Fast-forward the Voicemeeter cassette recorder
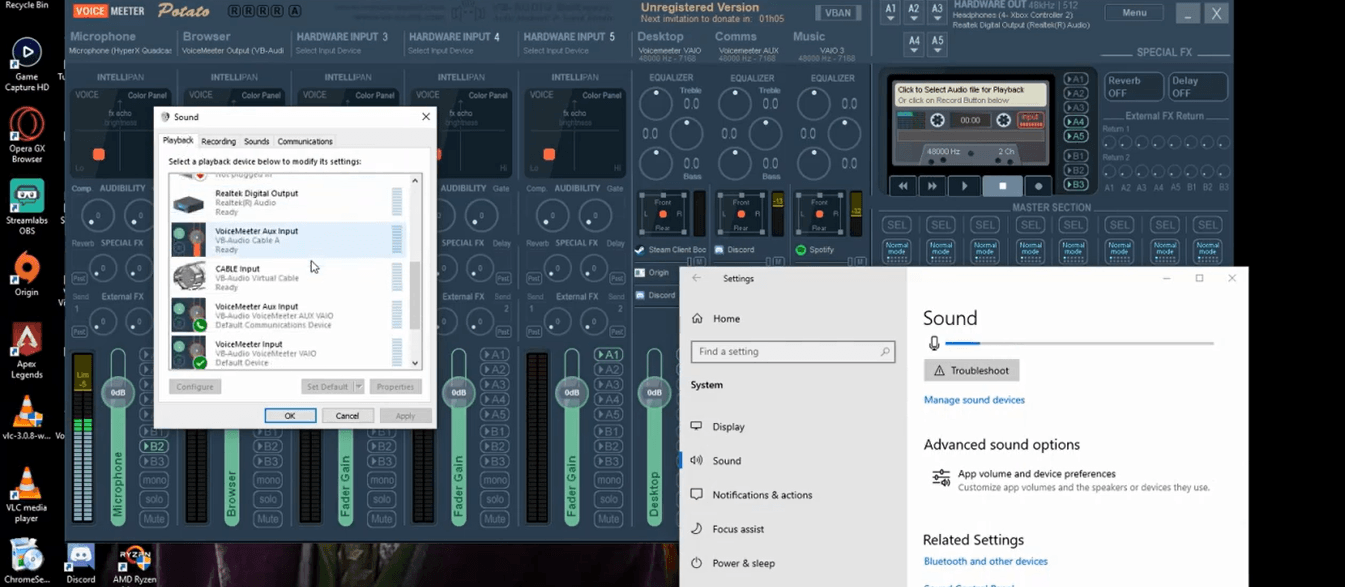 point(932,186)
